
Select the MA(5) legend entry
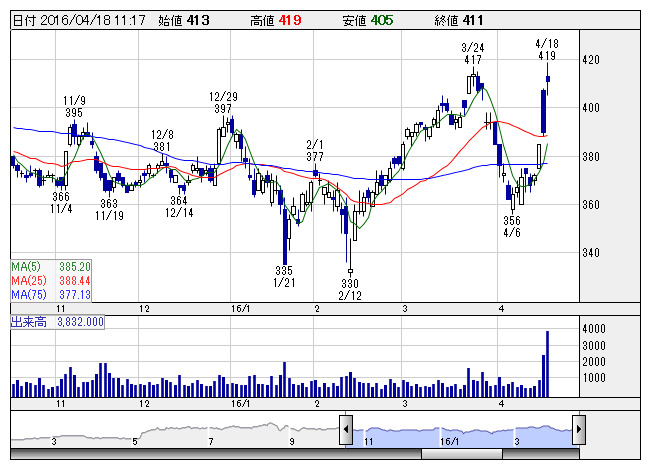[51, 267]
